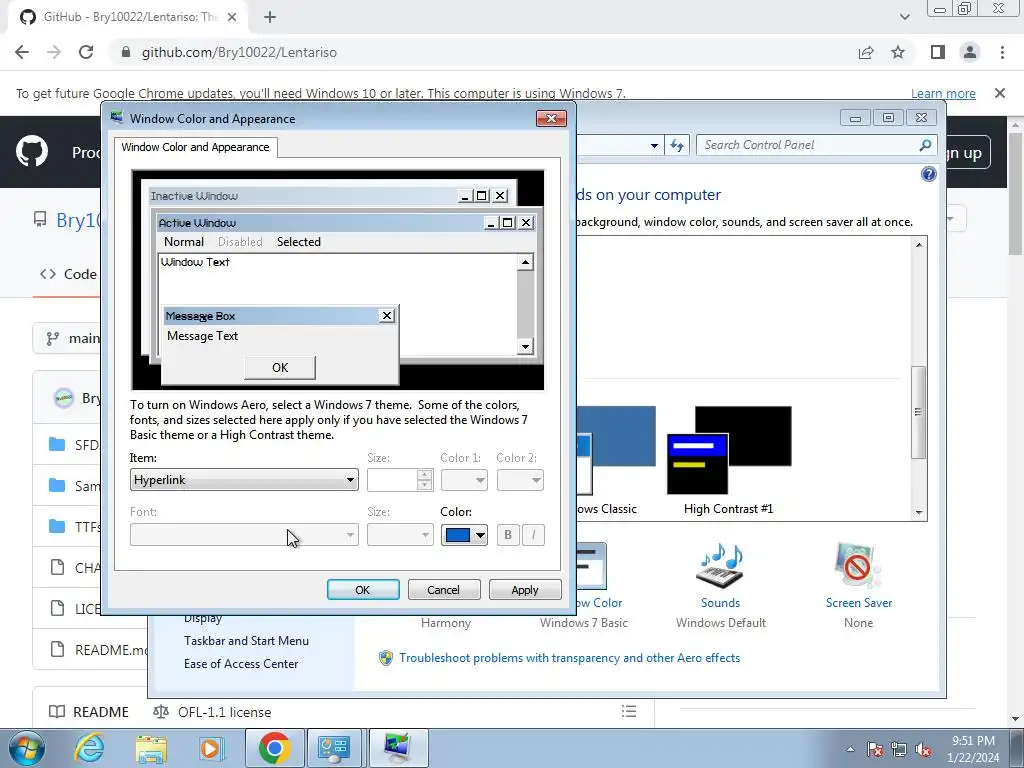
Task: Toggle Chrome side panel icon
Action: coord(938,52)
